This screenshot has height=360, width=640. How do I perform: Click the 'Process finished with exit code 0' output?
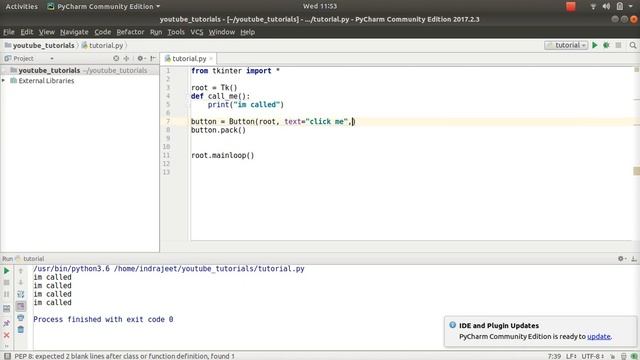pos(103,320)
